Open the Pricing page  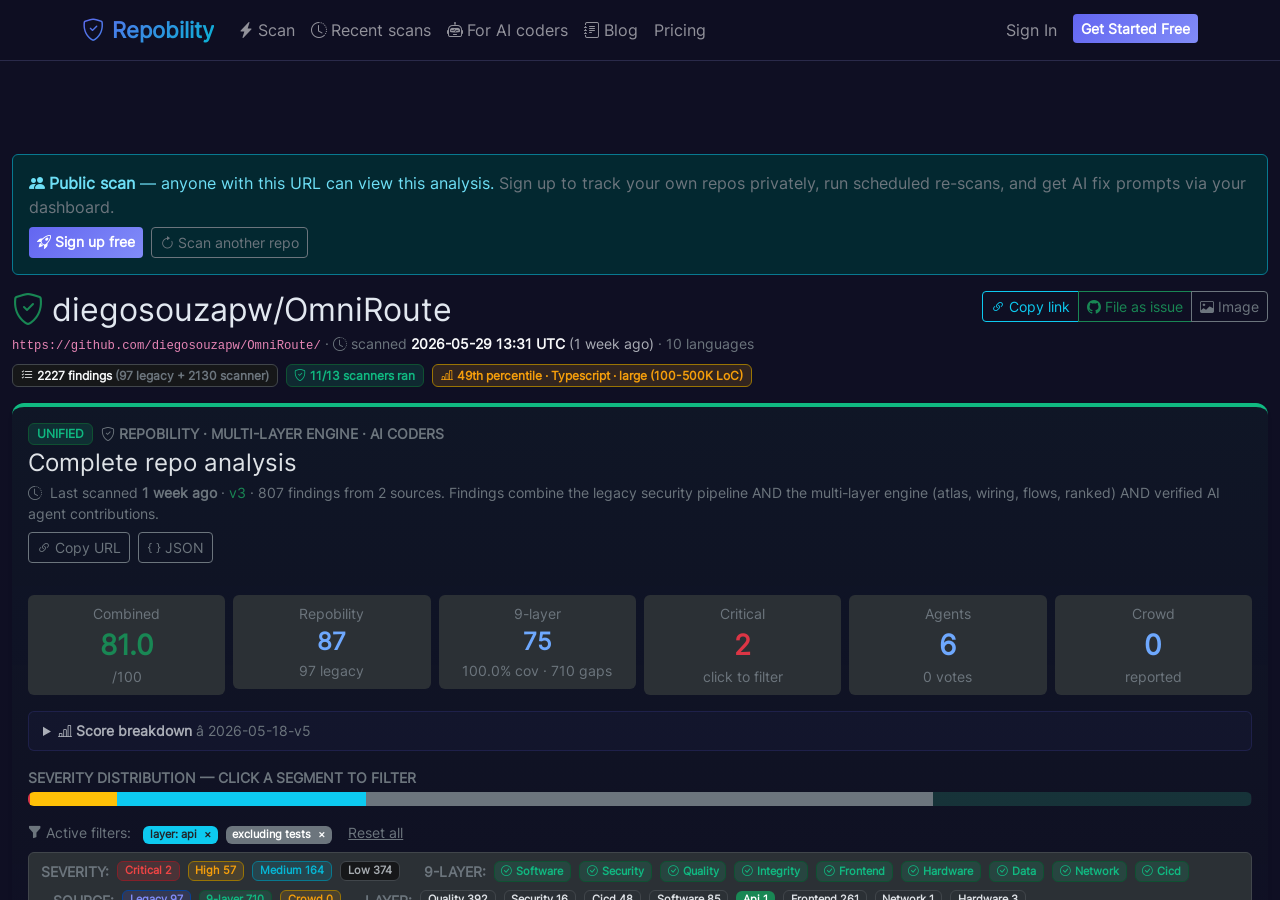pos(680,30)
